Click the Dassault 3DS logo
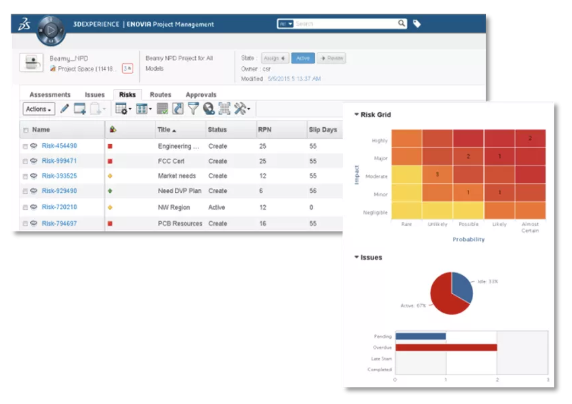The image size is (572, 404). point(24,24)
